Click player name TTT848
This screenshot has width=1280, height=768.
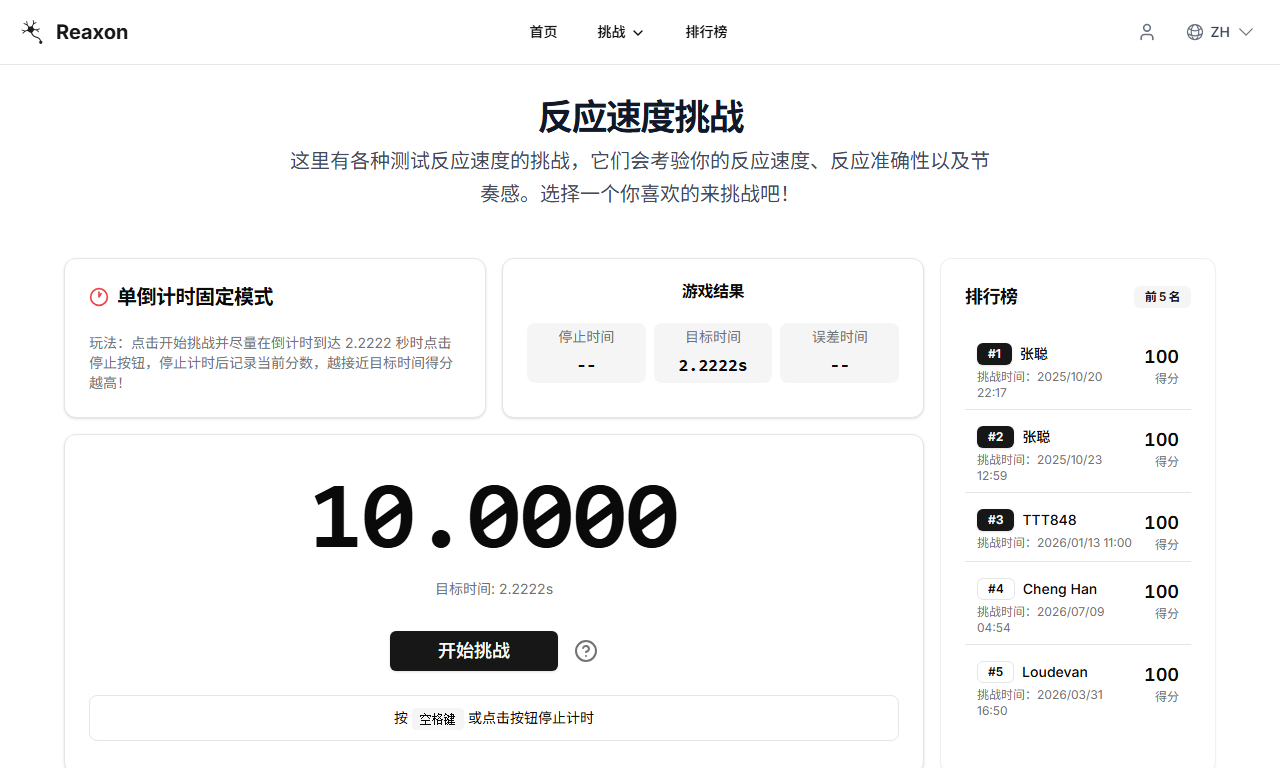point(1049,520)
